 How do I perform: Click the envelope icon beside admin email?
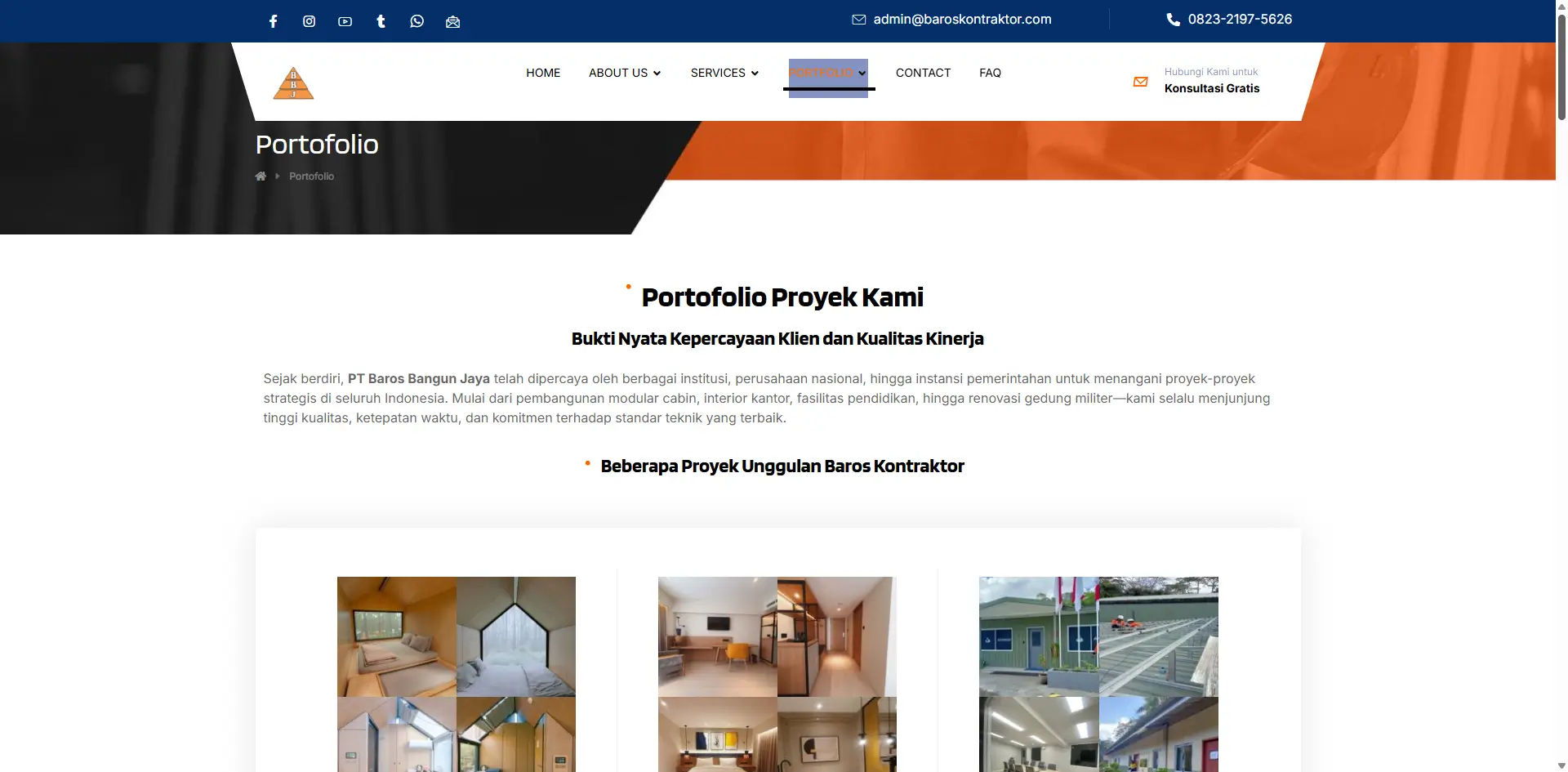859,20
